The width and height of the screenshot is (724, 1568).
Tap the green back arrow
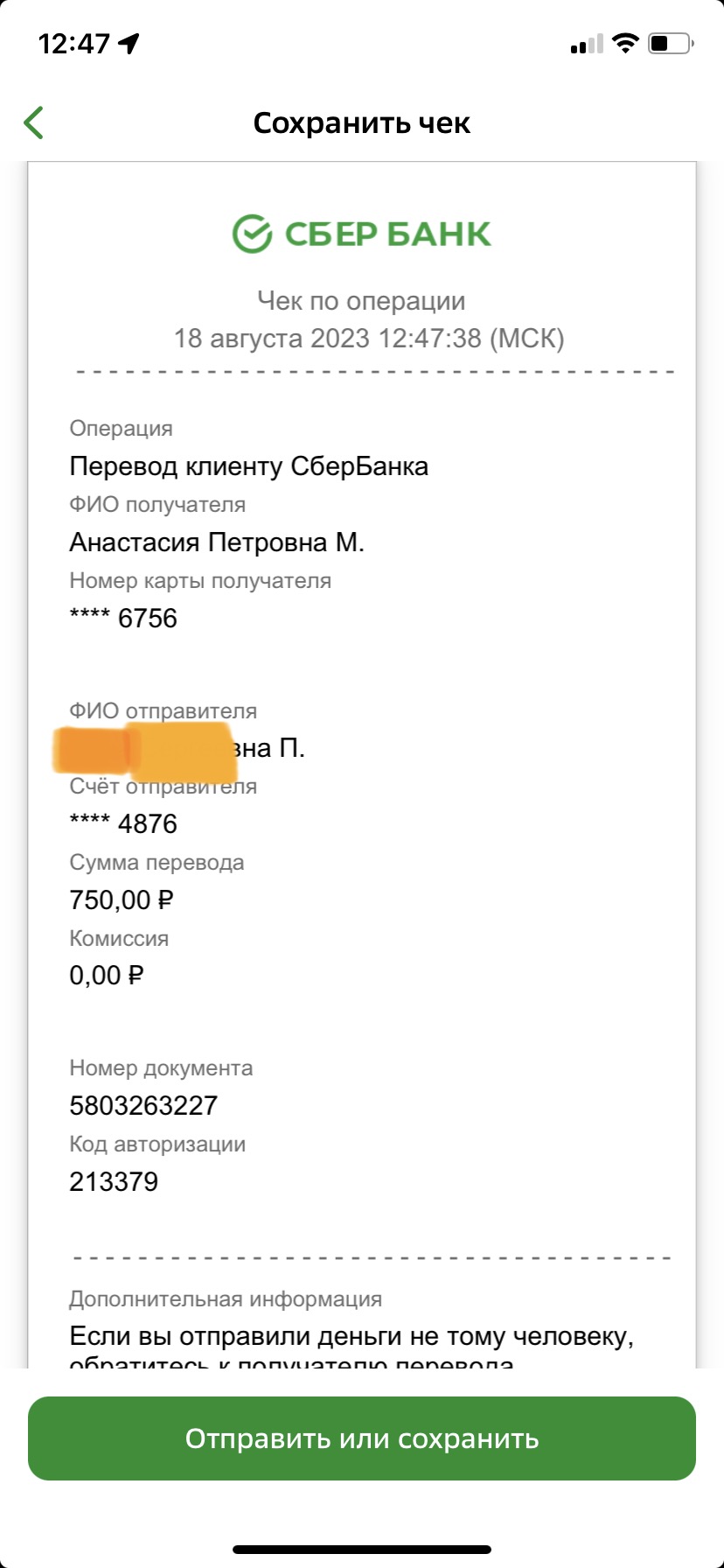pyautogui.click(x=34, y=122)
